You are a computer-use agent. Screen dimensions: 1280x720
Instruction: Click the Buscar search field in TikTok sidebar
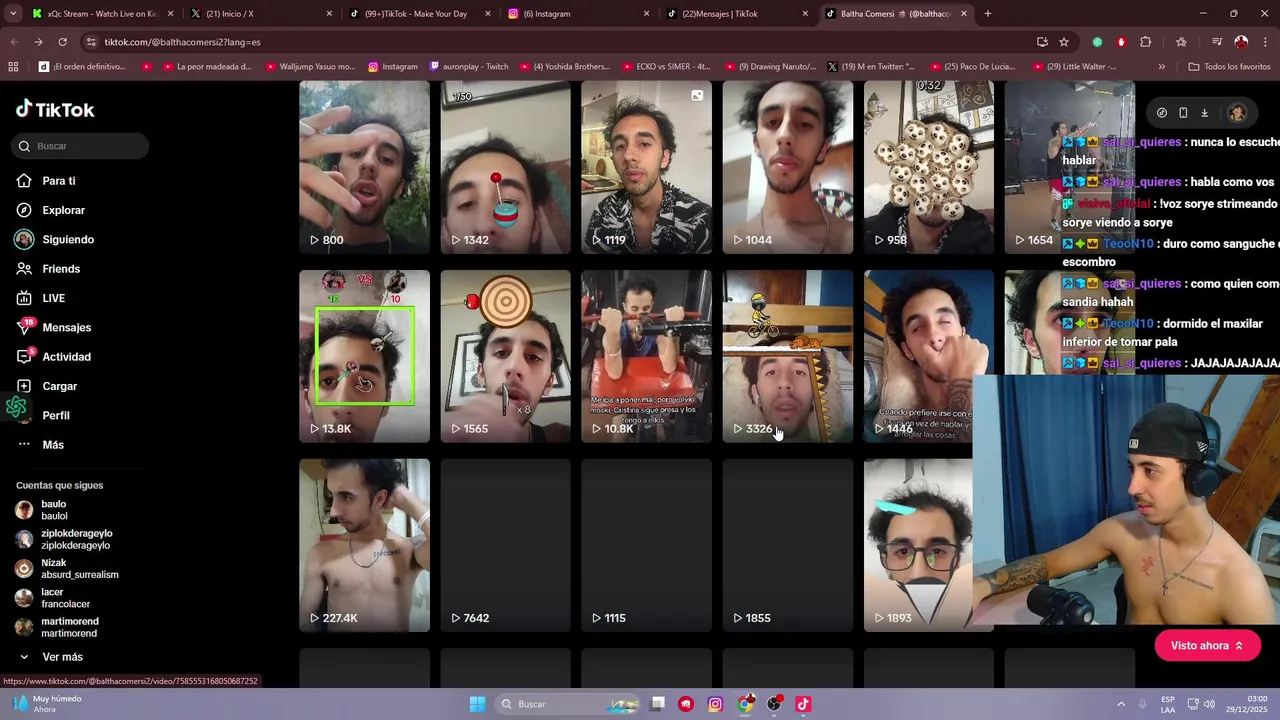coord(80,146)
